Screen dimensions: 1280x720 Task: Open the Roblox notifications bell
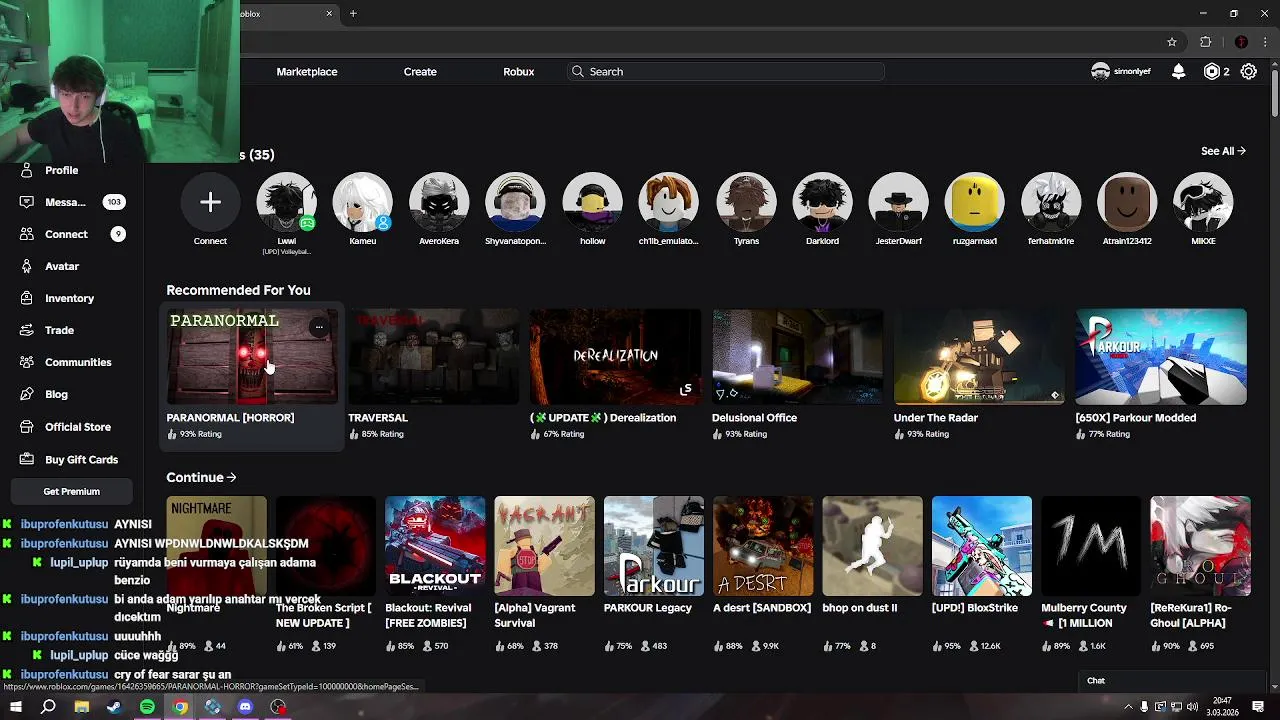[1179, 71]
